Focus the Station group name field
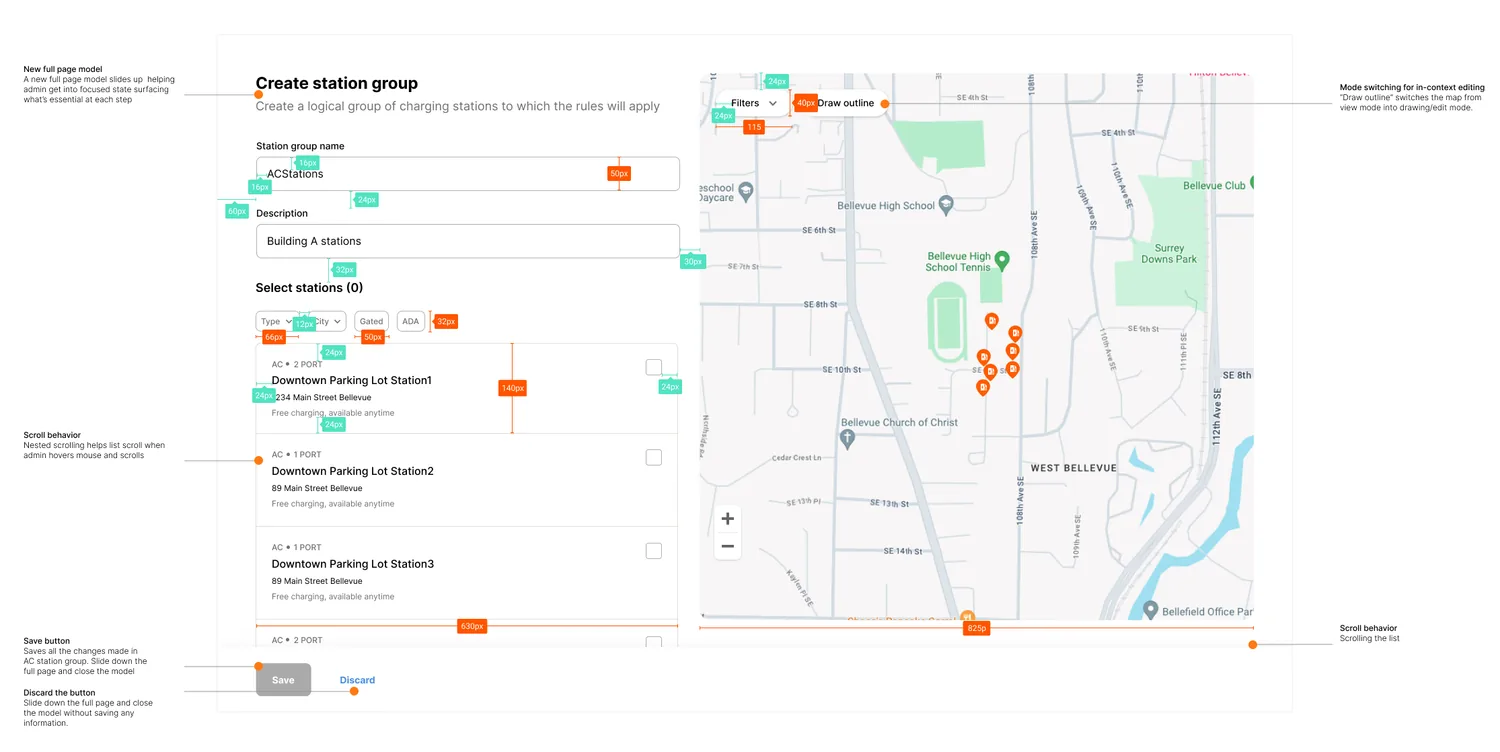 pyautogui.click(x=468, y=174)
